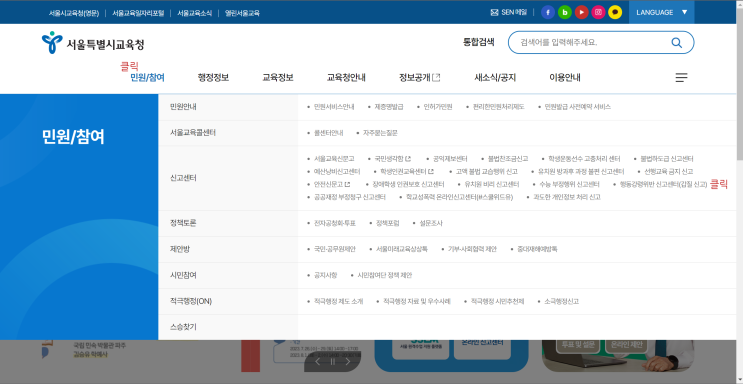
Task: Click the 공지사항 link under 시민참여
Action: click(325, 275)
